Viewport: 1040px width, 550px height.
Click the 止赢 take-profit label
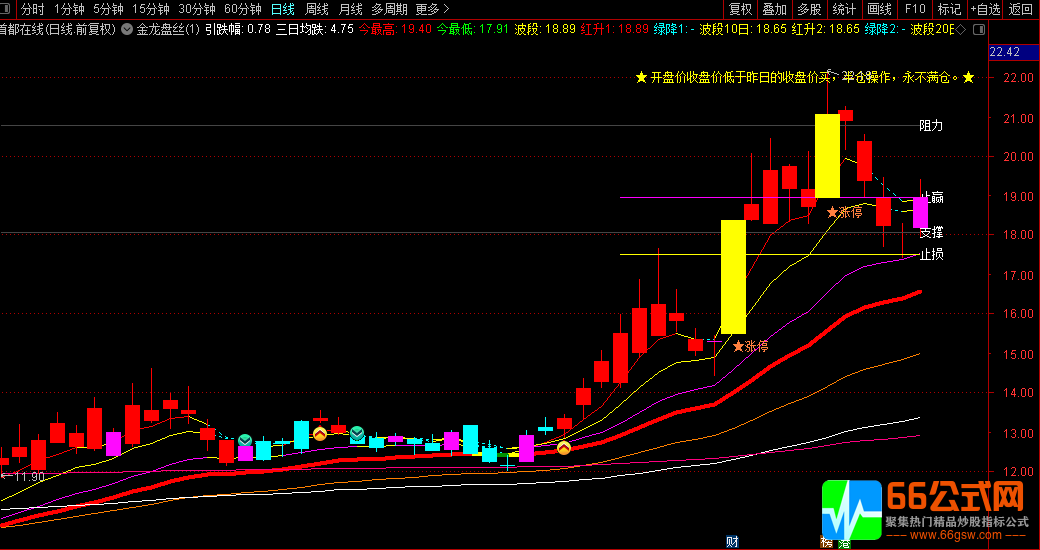click(x=931, y=198)
